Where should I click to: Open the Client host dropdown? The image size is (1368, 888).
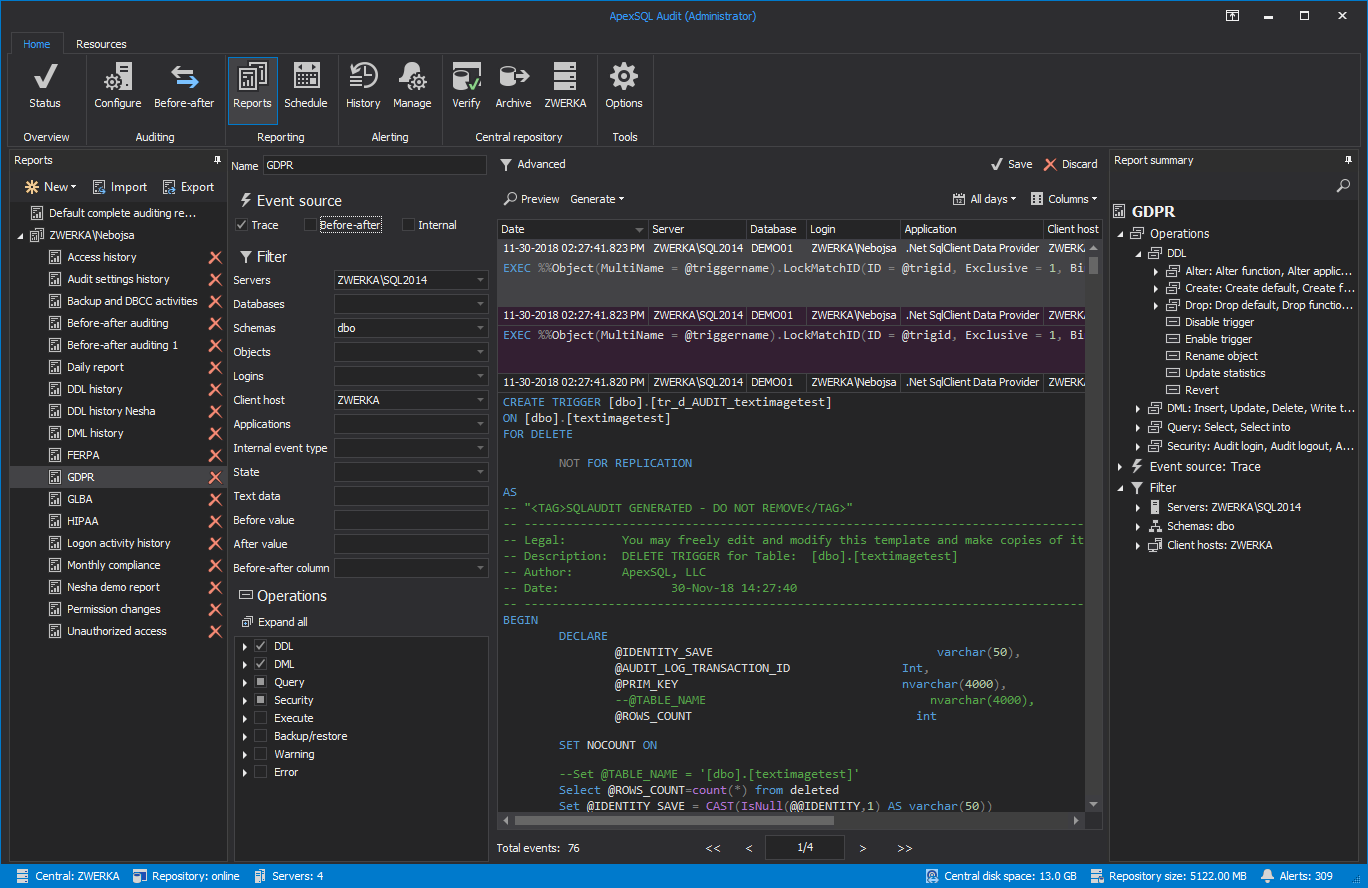coord(480,400)
